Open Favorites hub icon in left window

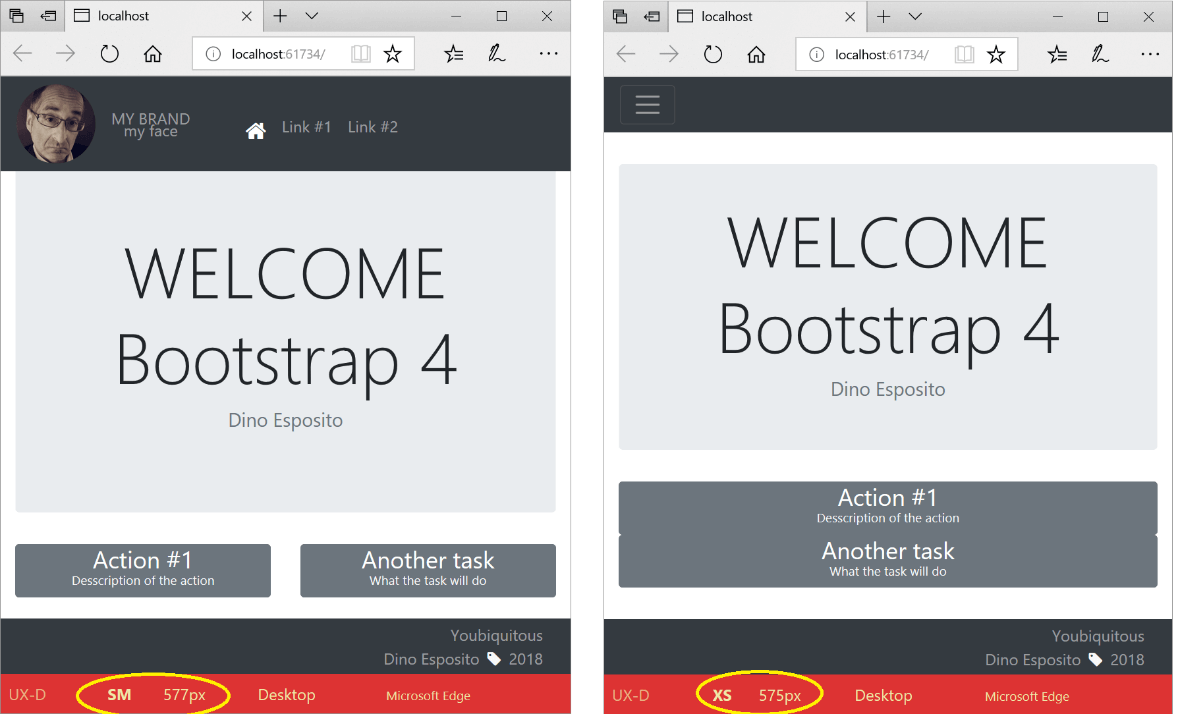[454, 54]
